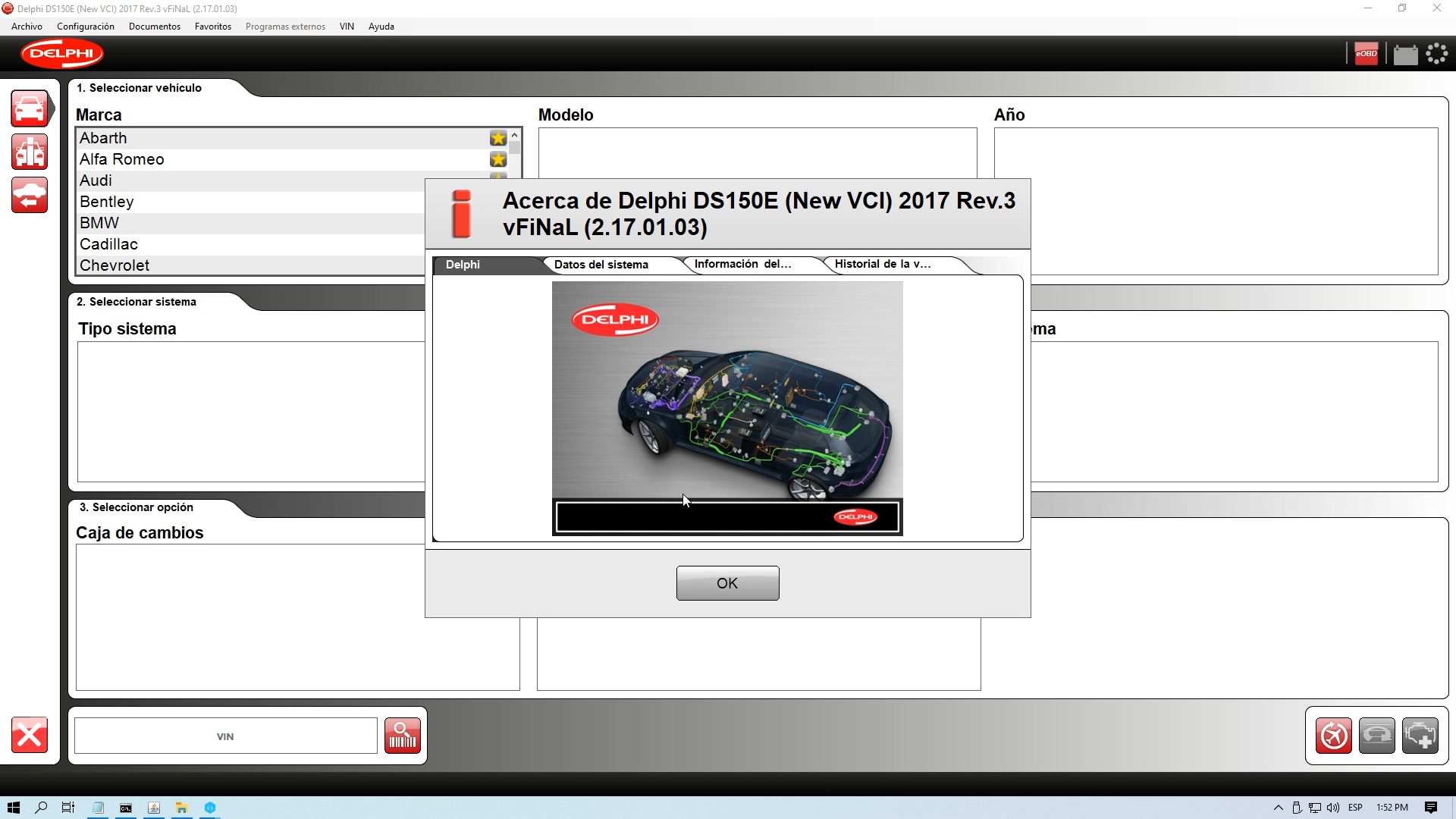Viewport: 1456px width, 819px height.
Task: Click the red flight recorder airplane icon
Action: (1334, 735)
